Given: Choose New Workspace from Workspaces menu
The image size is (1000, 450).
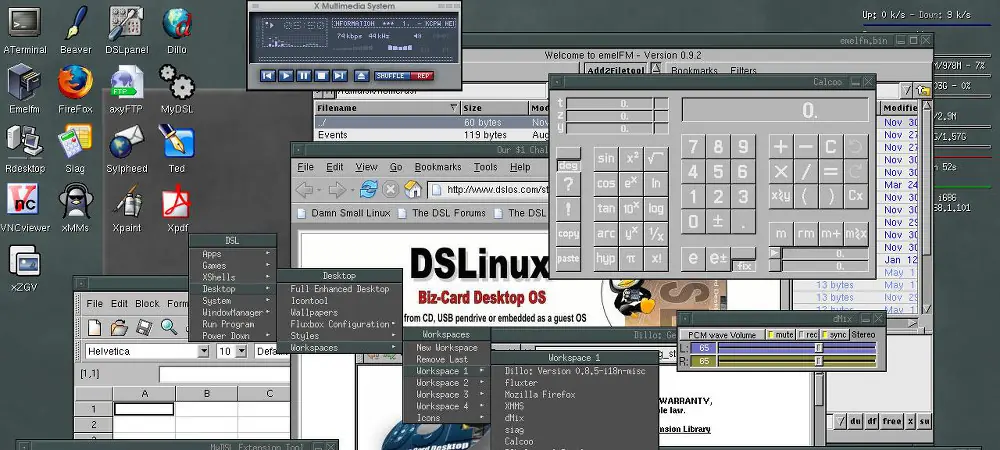Looking at the screenshot, I should tap(446, 347).
